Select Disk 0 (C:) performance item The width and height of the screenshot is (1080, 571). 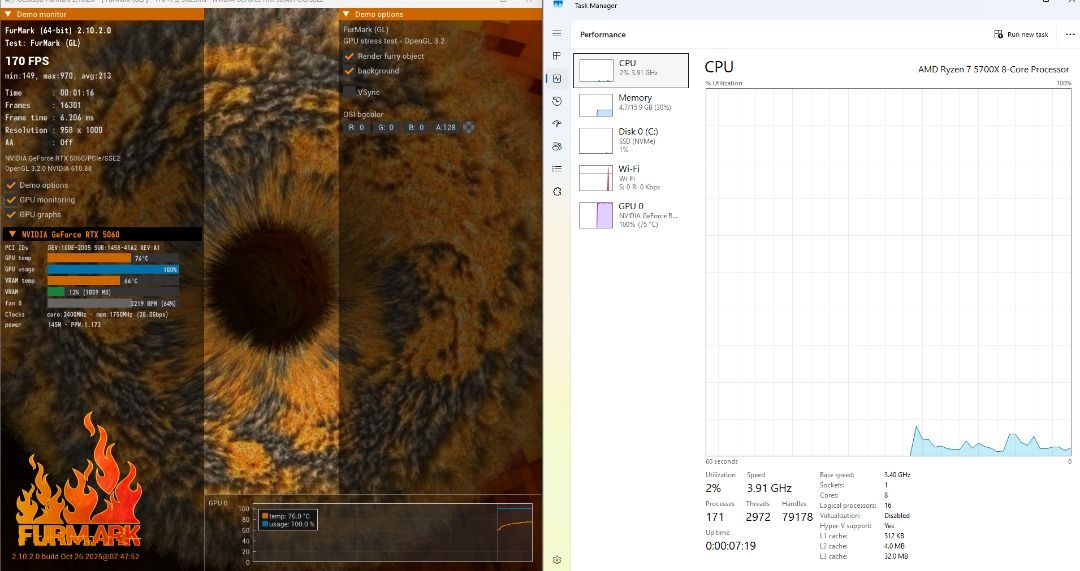[631, 141]
